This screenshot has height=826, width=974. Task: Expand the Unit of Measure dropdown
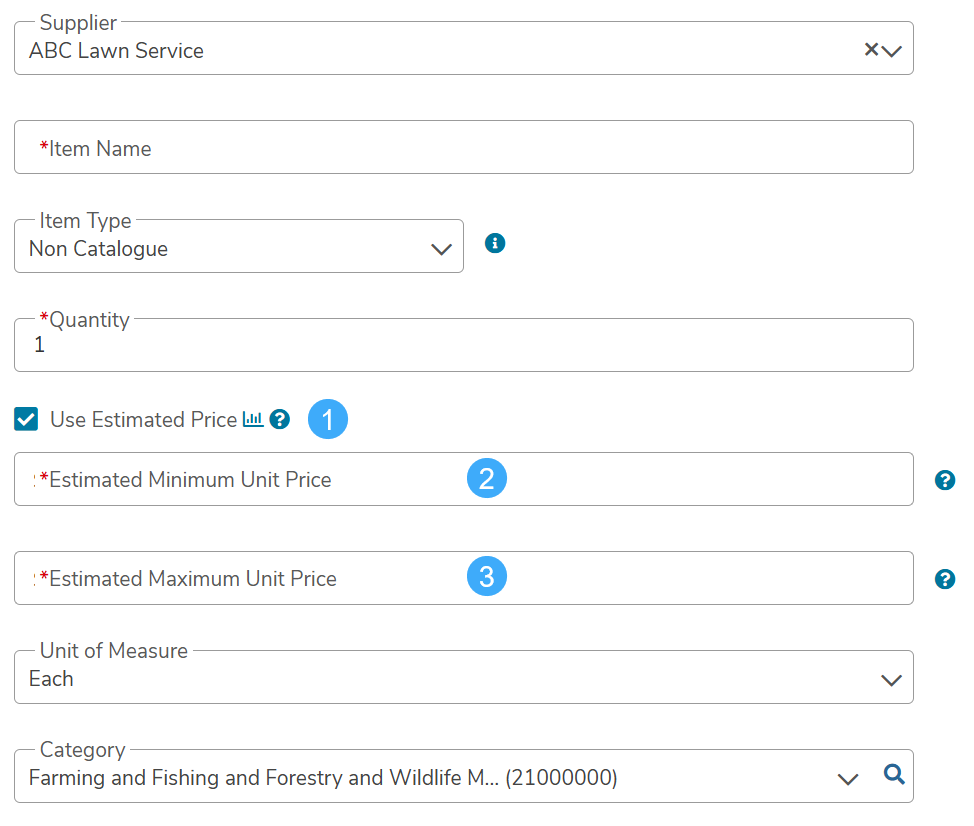coord(890,680)
